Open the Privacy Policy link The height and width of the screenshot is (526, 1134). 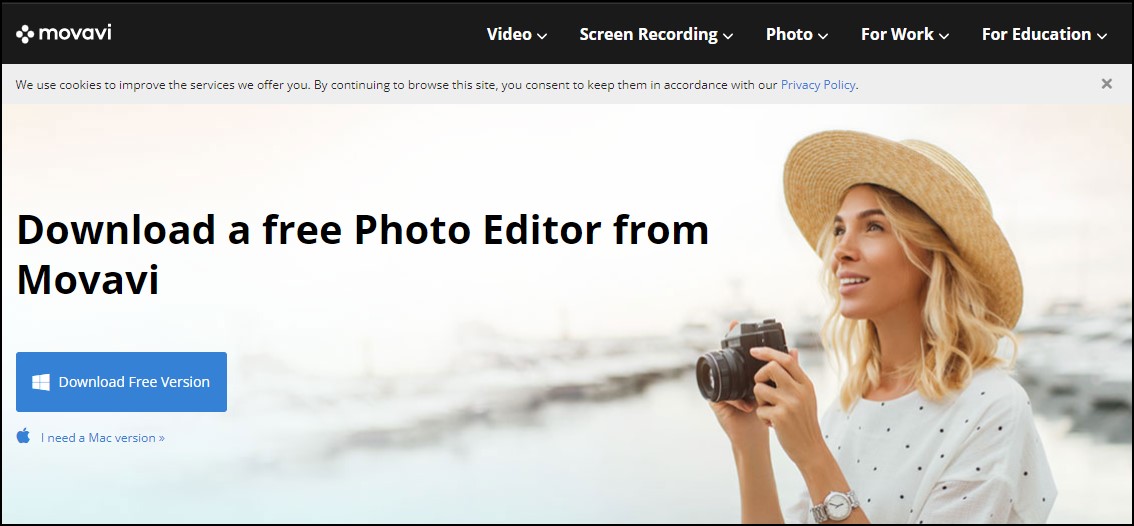tap(818, 85)
